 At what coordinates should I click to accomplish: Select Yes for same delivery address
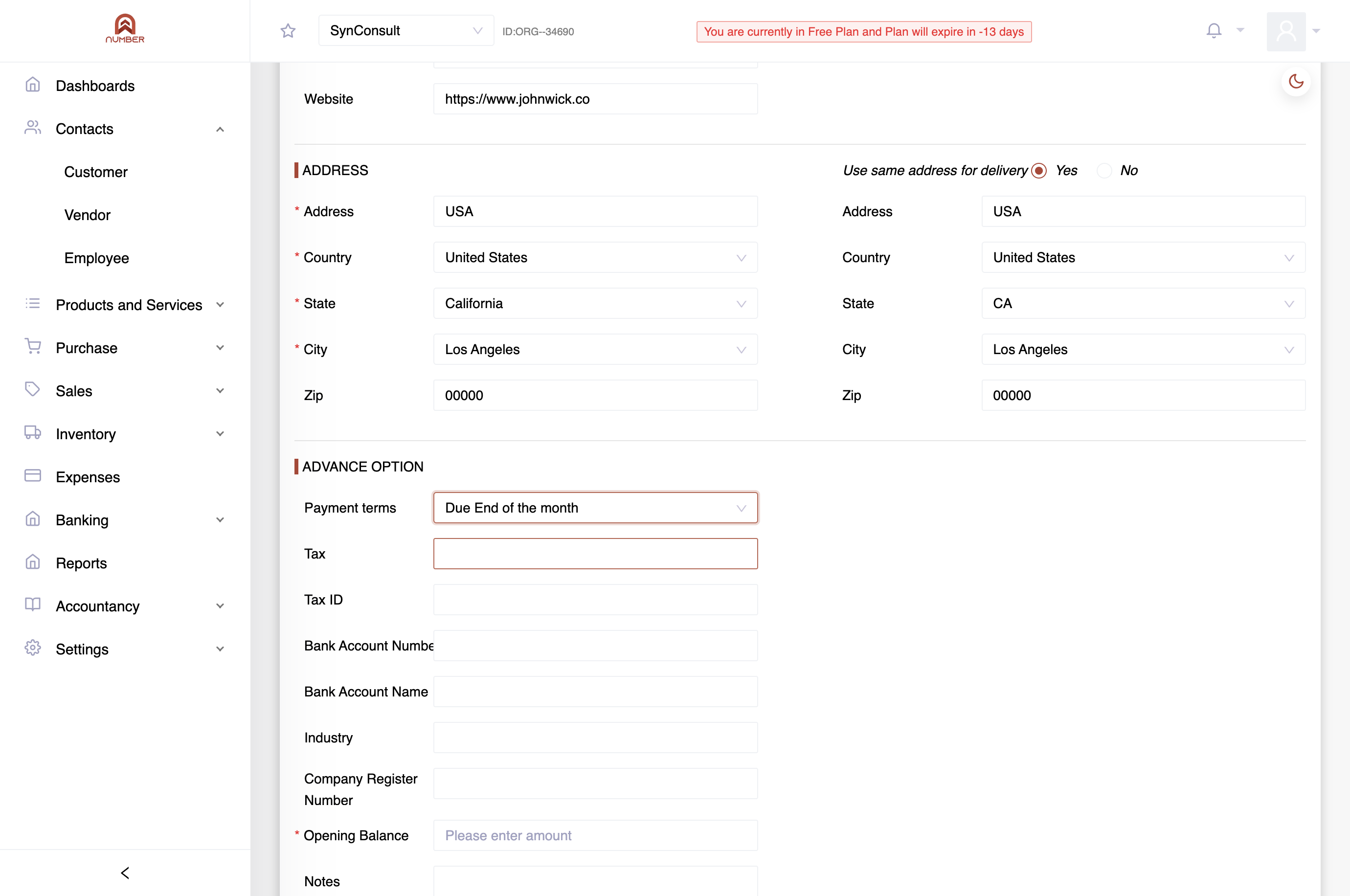1038,170
